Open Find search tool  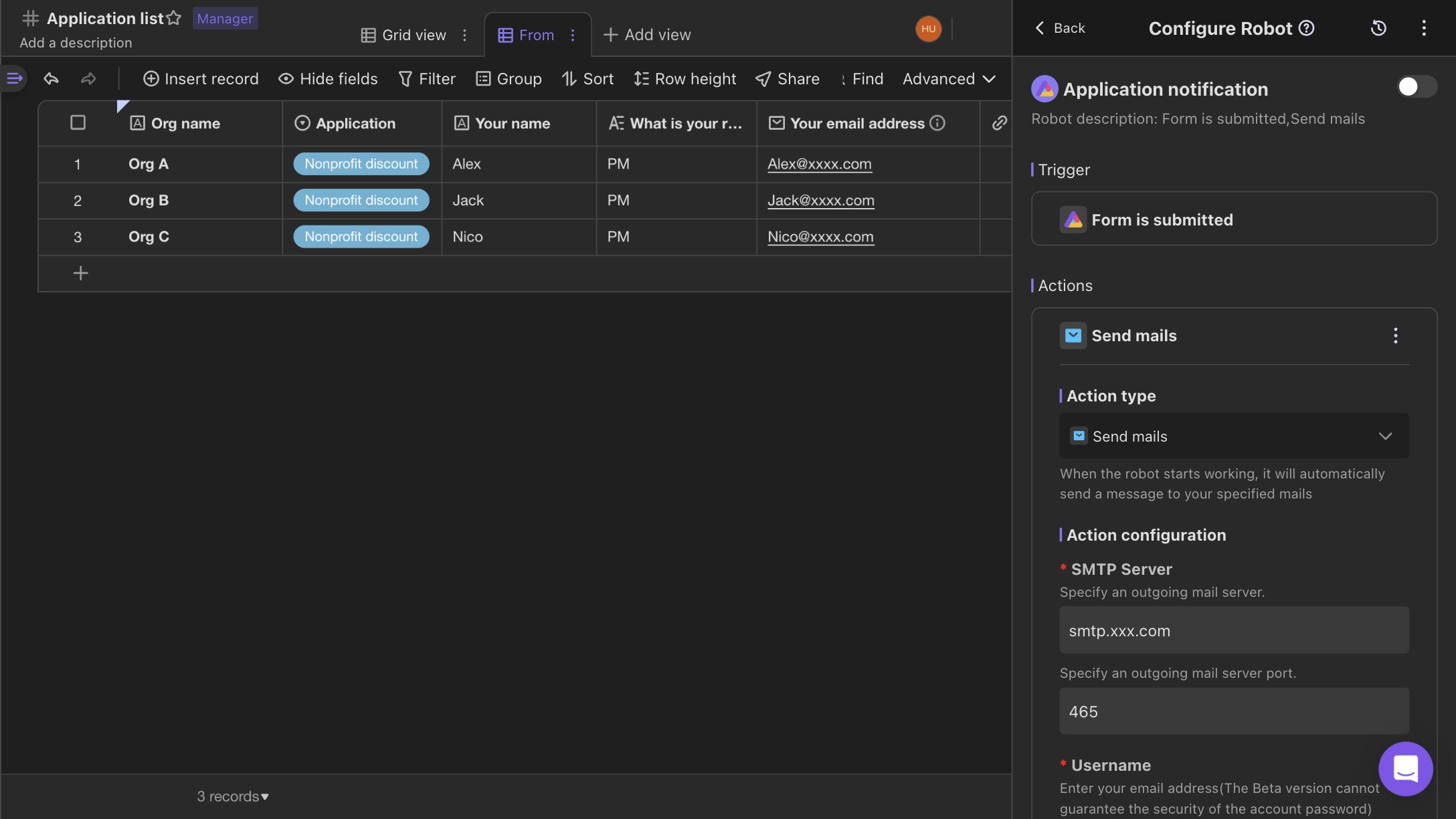point(862,79)
